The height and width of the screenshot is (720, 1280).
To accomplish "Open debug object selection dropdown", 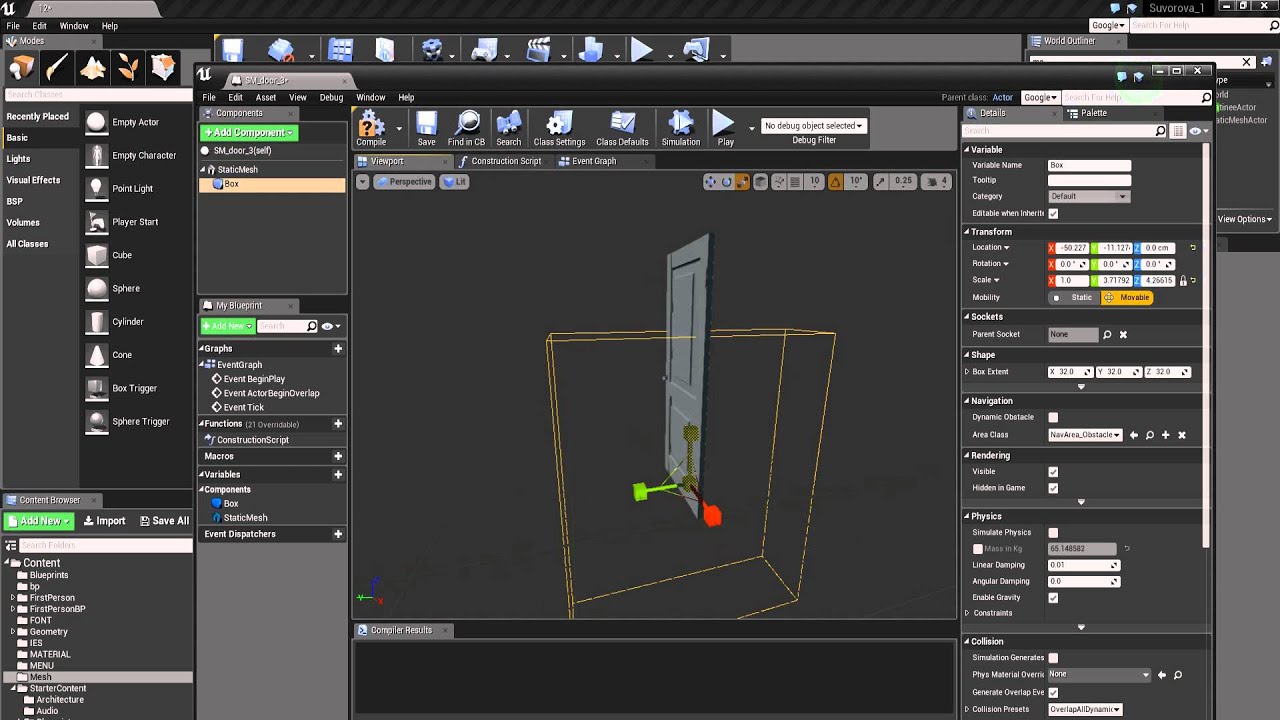I will 813,126.
